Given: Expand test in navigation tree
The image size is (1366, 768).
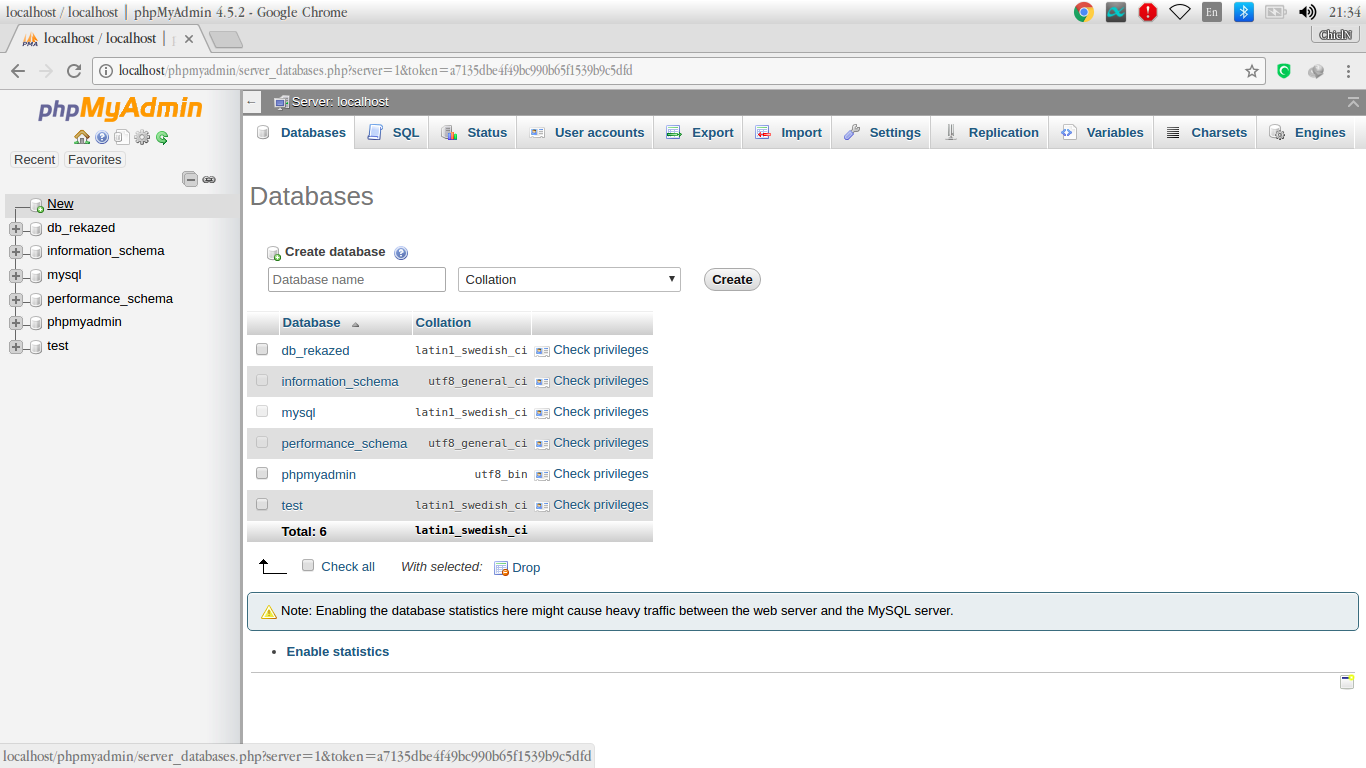Looking at the screenshot, I should tap(15, 346).
